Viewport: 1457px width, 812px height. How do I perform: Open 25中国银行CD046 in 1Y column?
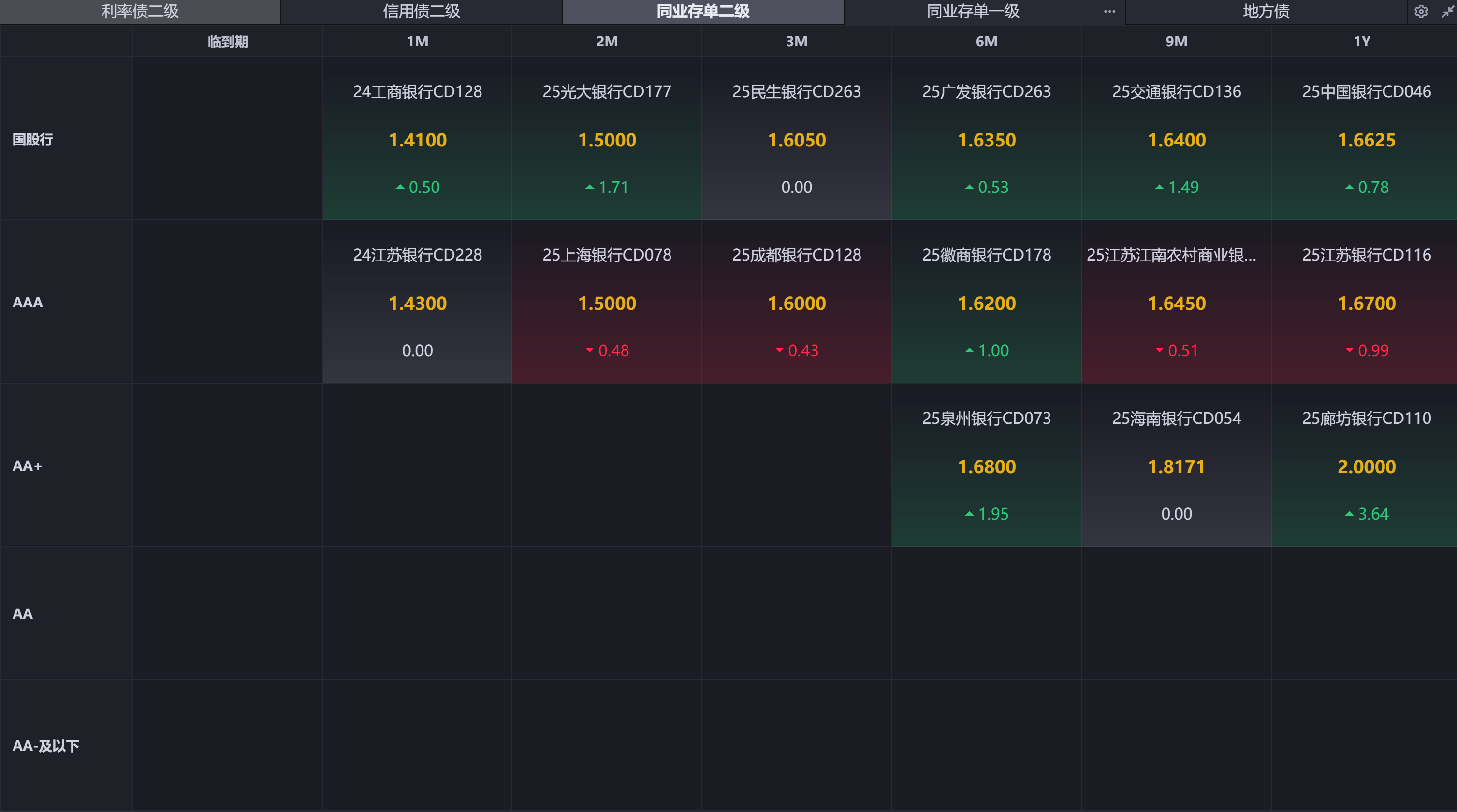1366,92
